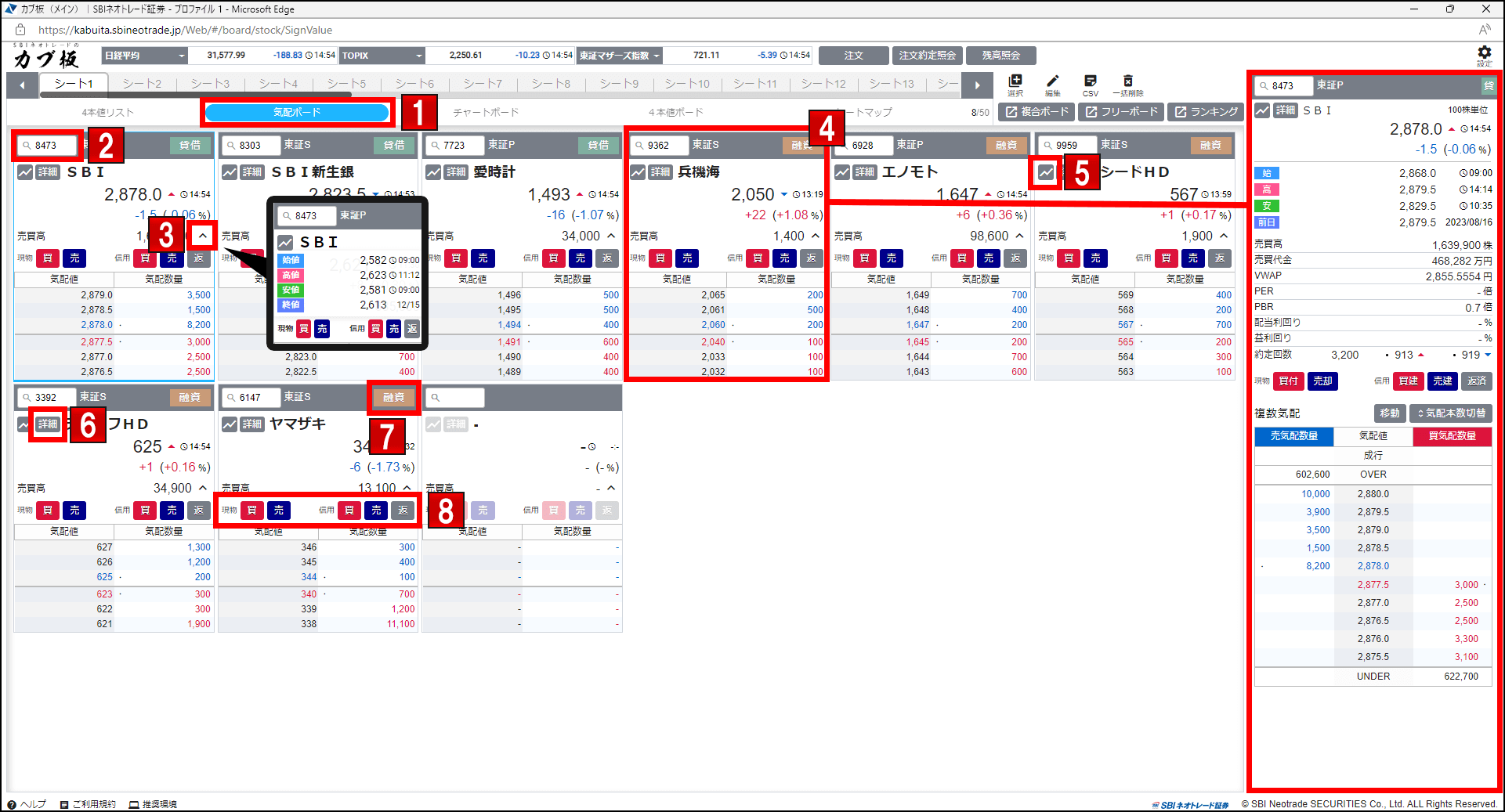
Task: Click 融資 badge on ヤマザキ card
Action: point(393,398)
